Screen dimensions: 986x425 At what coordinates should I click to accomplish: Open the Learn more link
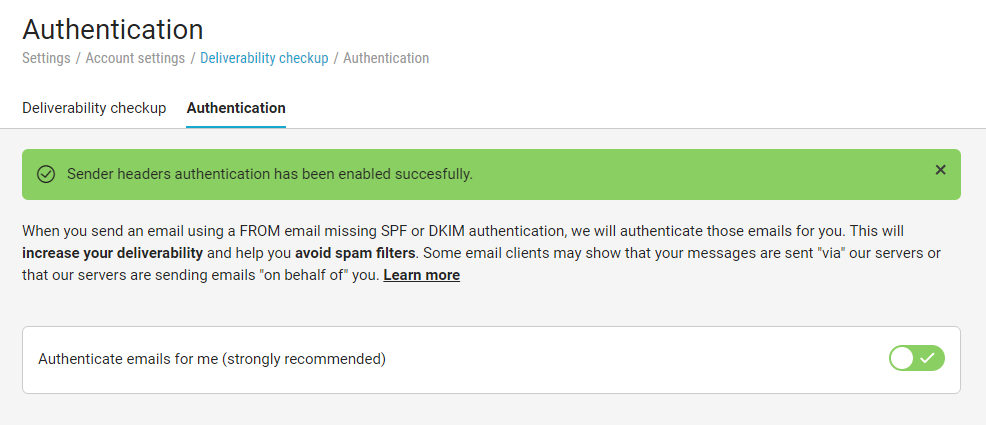coord(421,275)
